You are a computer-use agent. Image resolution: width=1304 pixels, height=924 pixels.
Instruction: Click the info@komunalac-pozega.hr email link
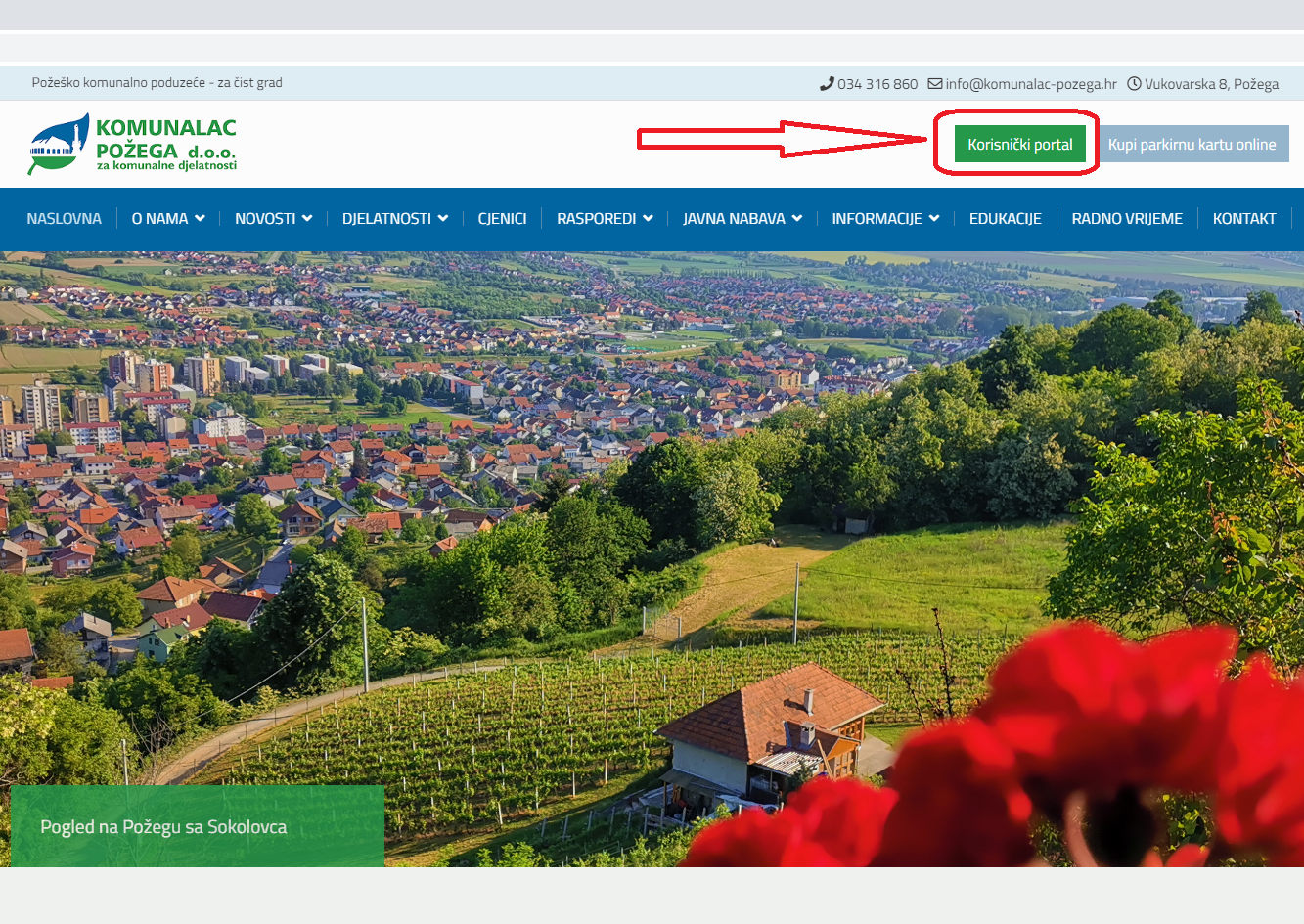[1031, 84]
